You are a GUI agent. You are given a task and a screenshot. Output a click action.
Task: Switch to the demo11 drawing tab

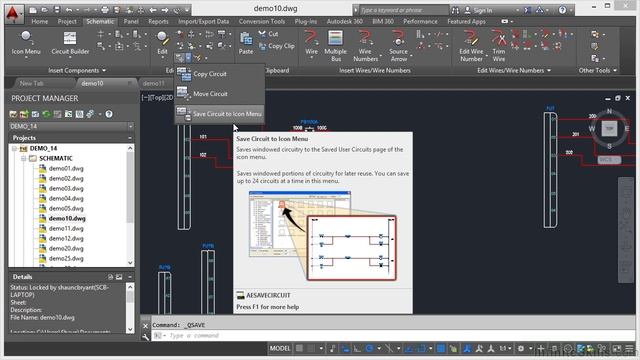(153, 84)
